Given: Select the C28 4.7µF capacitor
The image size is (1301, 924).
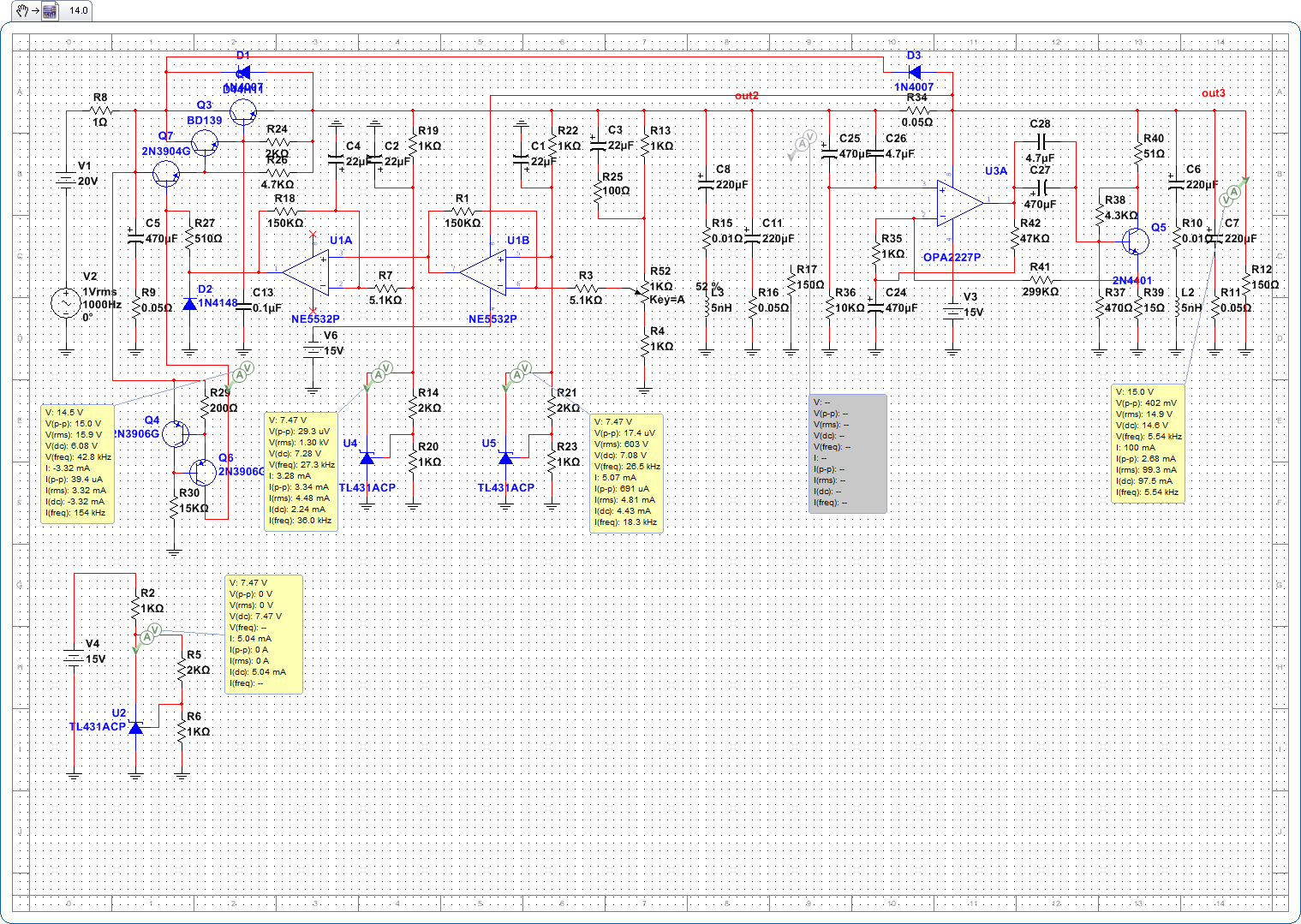Looking at the screenshot, I should click(x=1041, y=141).
